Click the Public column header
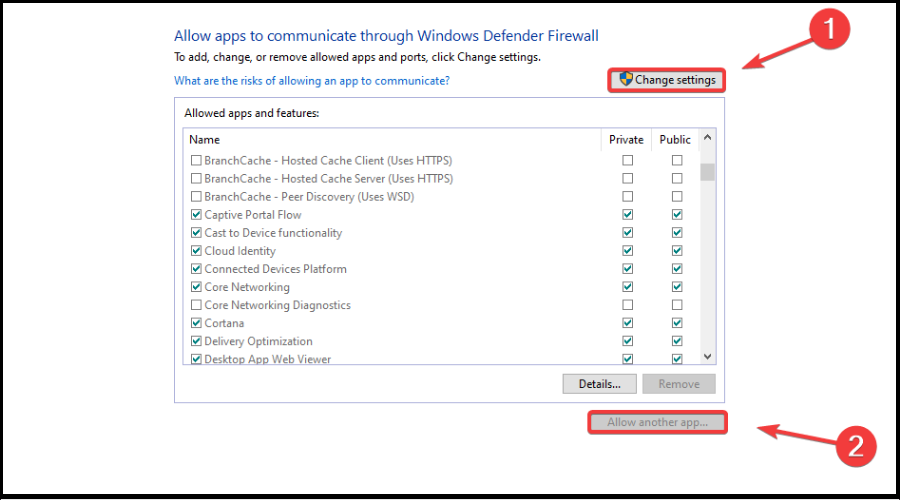Viewport: 900px width, 500px height. point(674,139)
